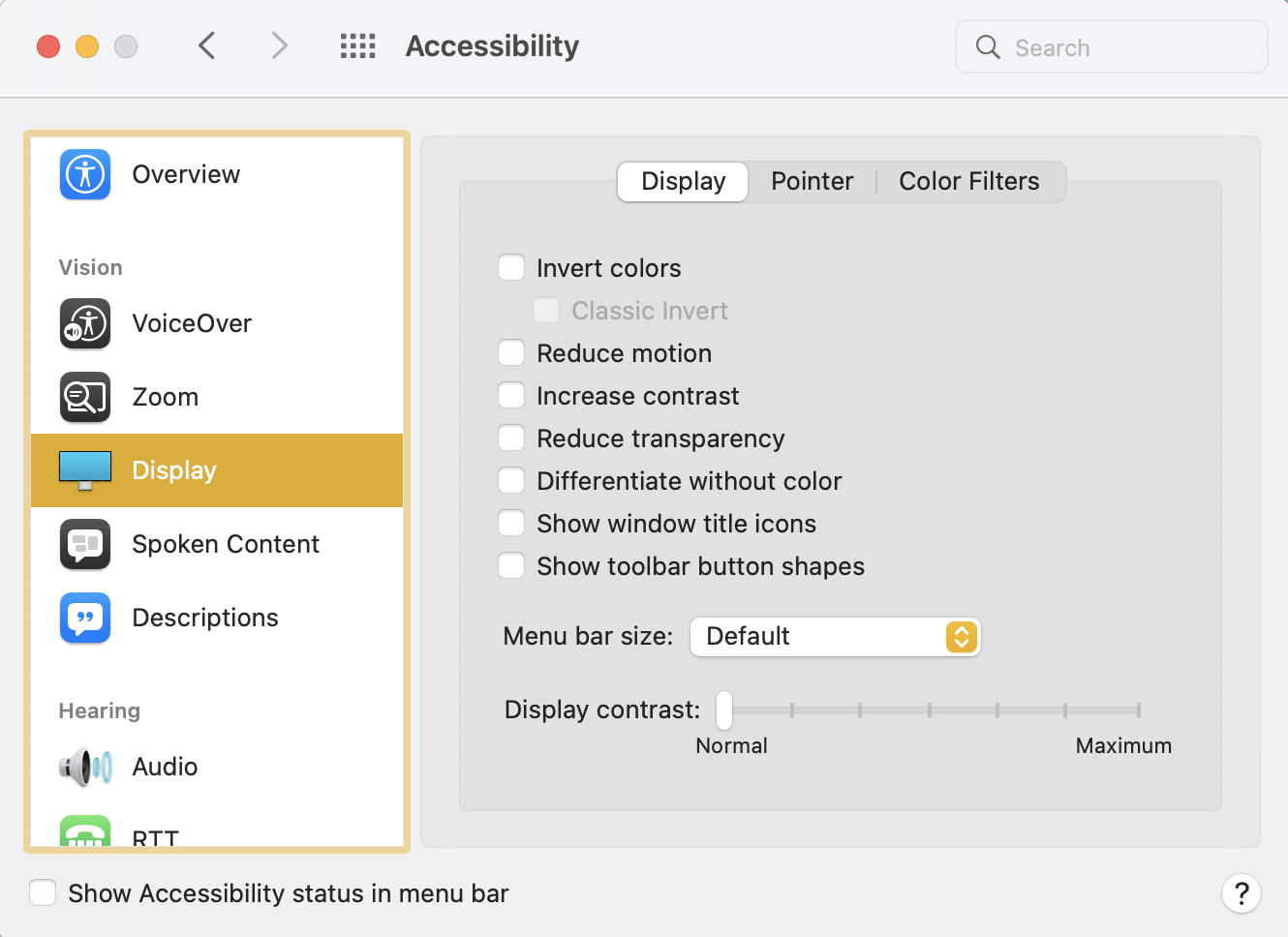The image size is (1288, 937).
Task: Go forward with the right chevron
Action: 279,45
